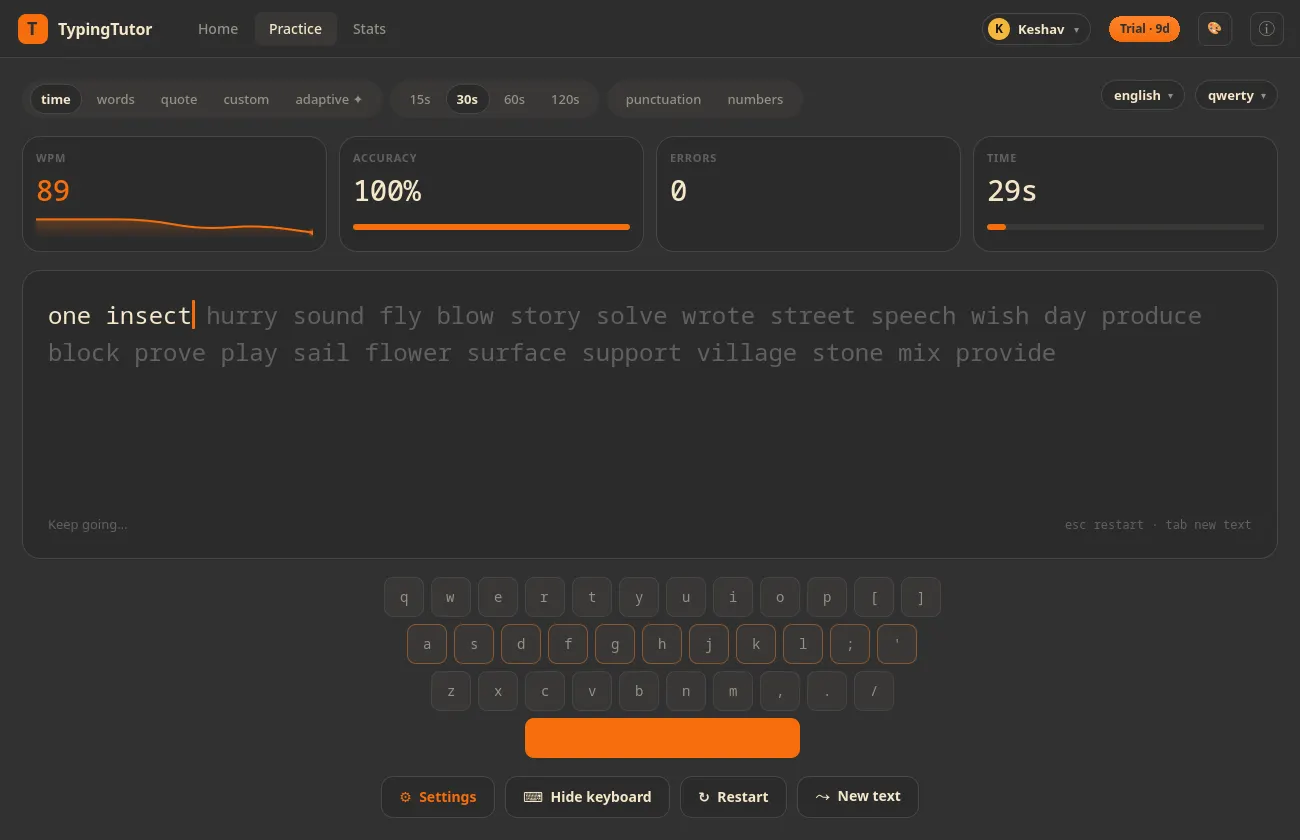Image resolution: width=1300 pixels, height=840 pixels.
Task: Click the 'b' key on keyboard
Action: (639, 691)
